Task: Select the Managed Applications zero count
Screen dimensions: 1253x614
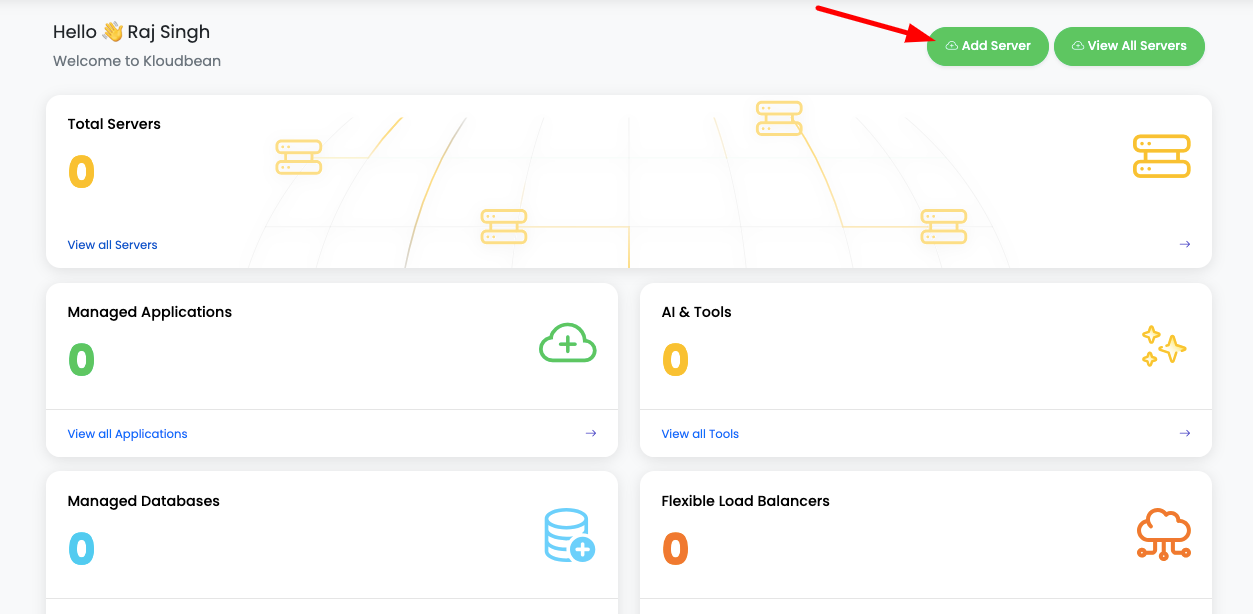Action: [81, 360]
